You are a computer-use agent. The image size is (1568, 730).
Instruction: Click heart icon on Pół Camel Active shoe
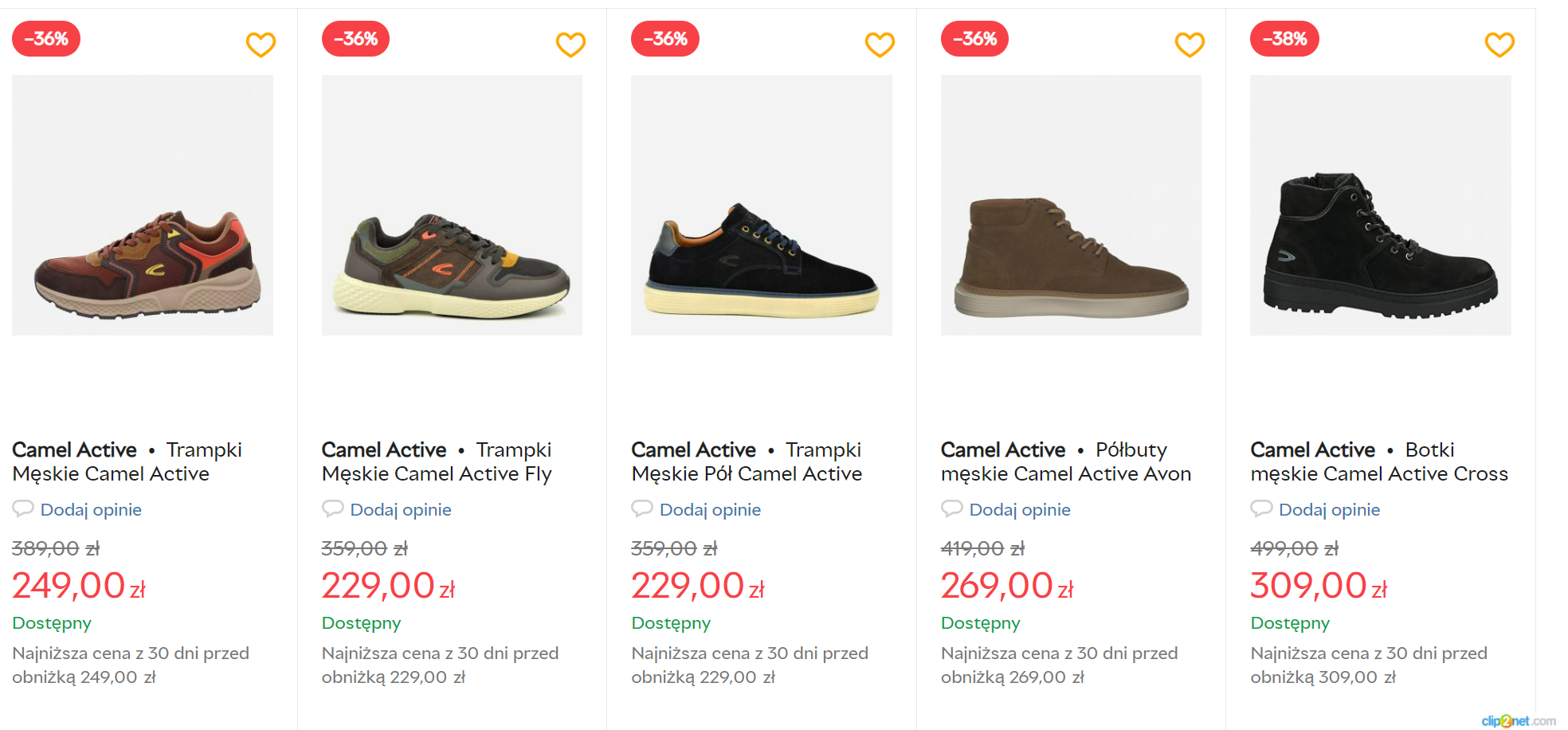pyautogui.click(x=880, y=45)
